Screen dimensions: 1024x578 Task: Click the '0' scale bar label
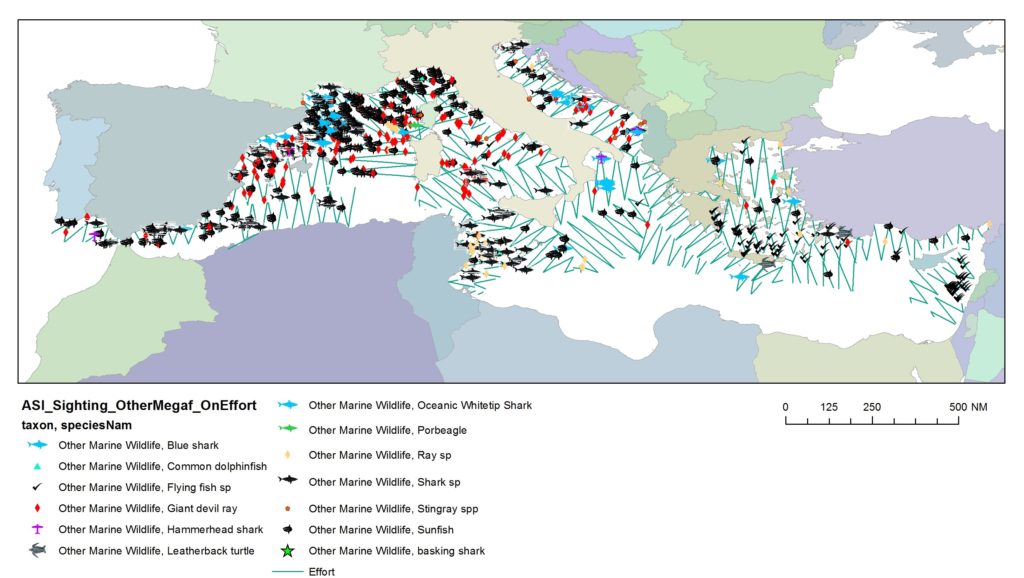785,407
